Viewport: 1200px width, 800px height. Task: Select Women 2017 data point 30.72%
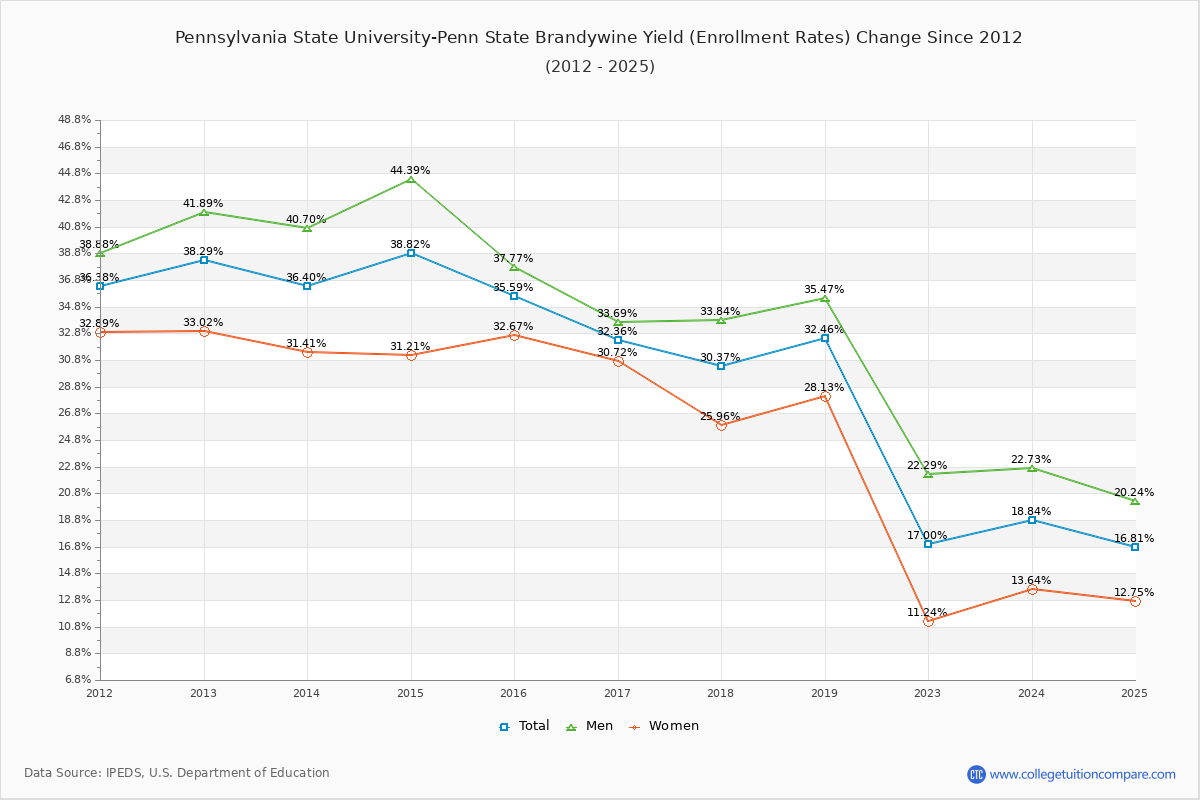point(618,361)
